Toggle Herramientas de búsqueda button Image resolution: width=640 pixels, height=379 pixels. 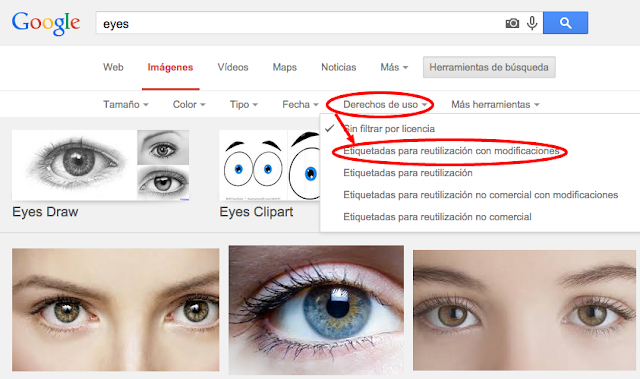pyautogui.click(x=489, y=67)
